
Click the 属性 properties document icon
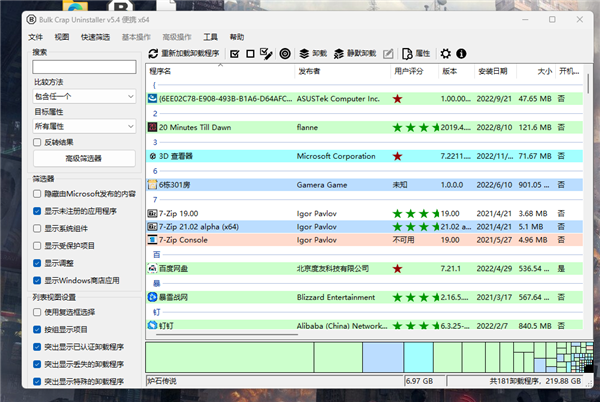[407, 54]
